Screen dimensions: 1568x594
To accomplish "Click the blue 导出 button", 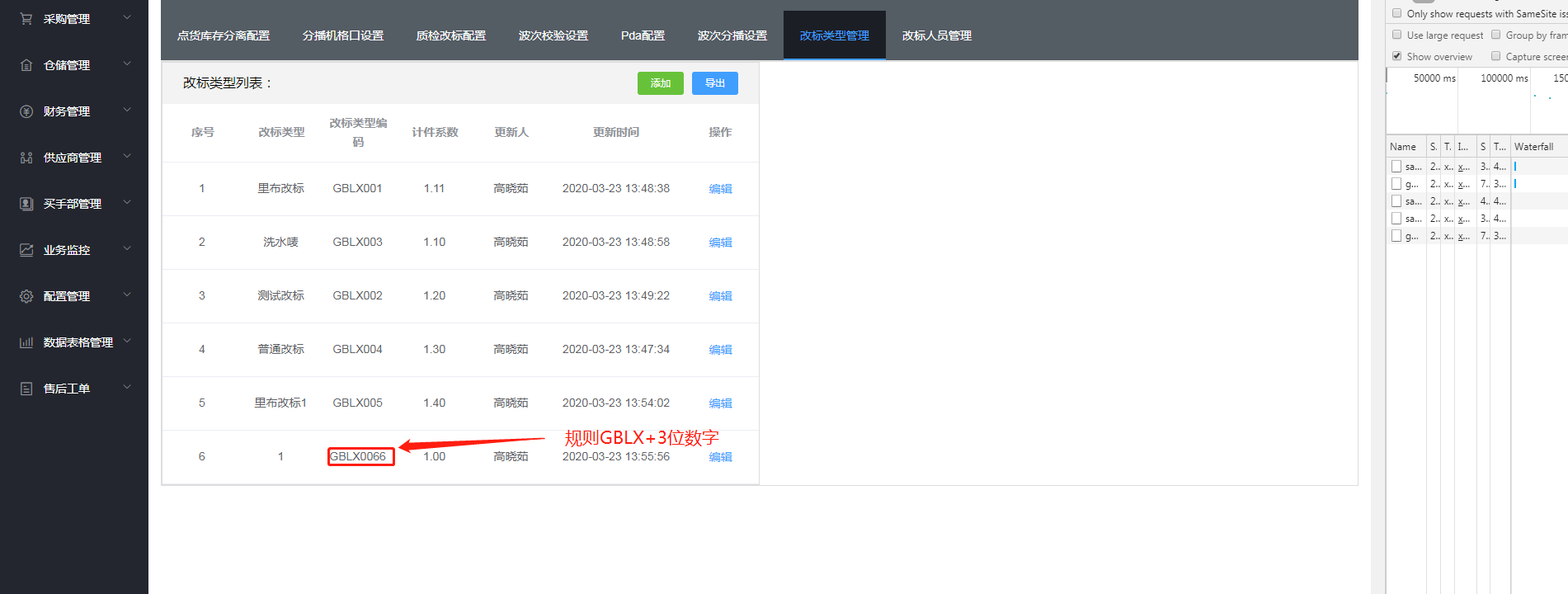I will coord(715,83).
